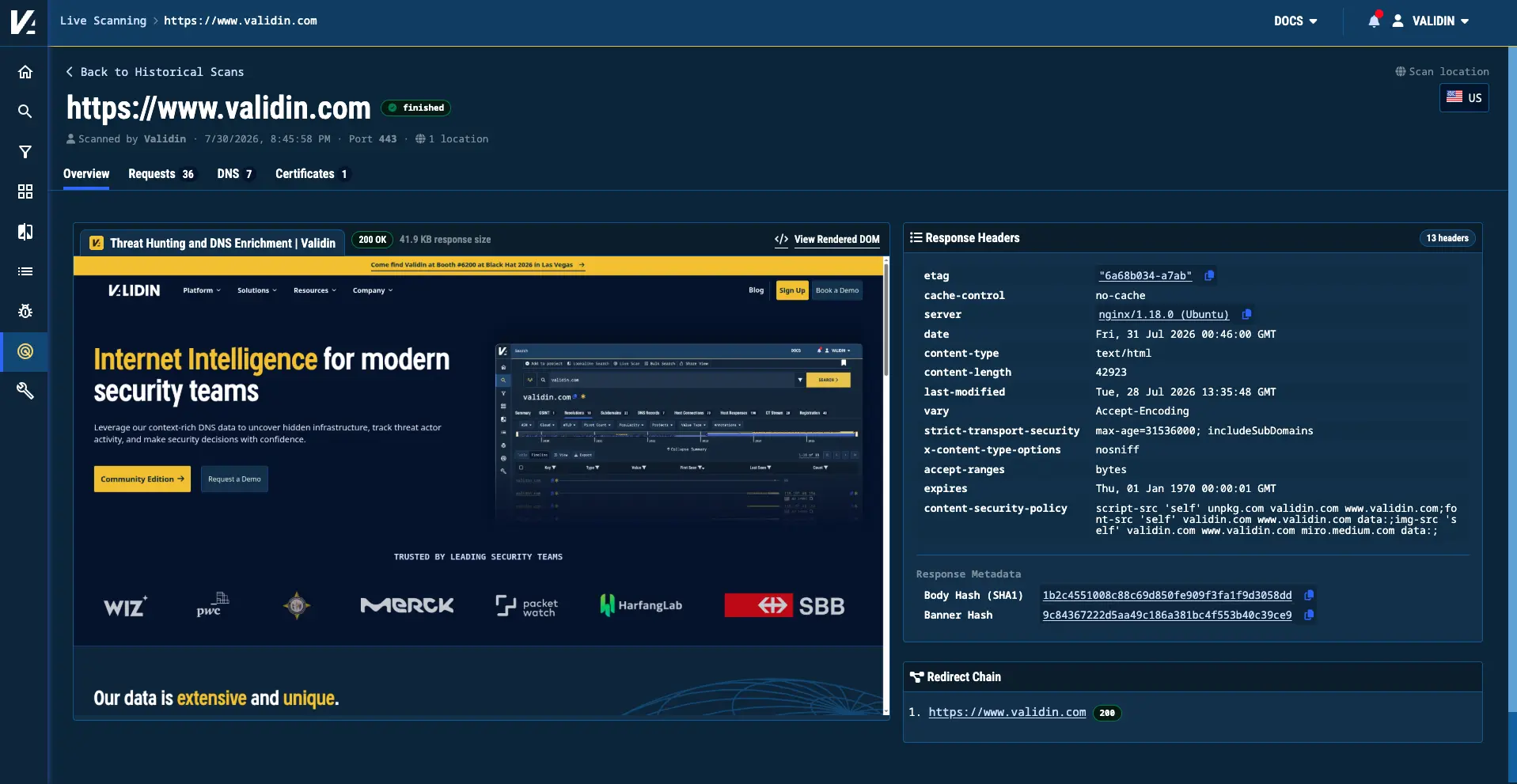The image size is (1517, 784).
Task: Open the compare panels sidebar icon
Action: coord(25,232)
